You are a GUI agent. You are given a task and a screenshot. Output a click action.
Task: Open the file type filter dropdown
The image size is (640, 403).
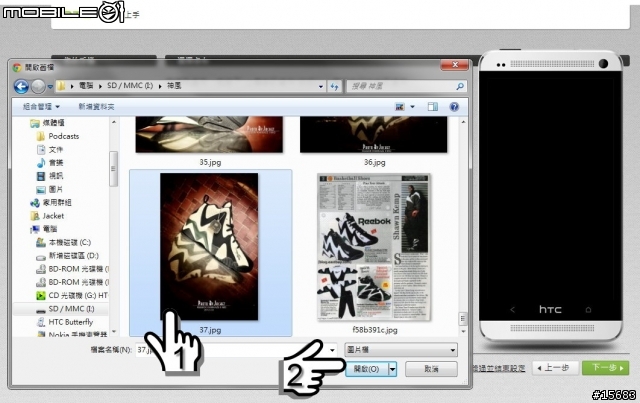click(401, 350)
